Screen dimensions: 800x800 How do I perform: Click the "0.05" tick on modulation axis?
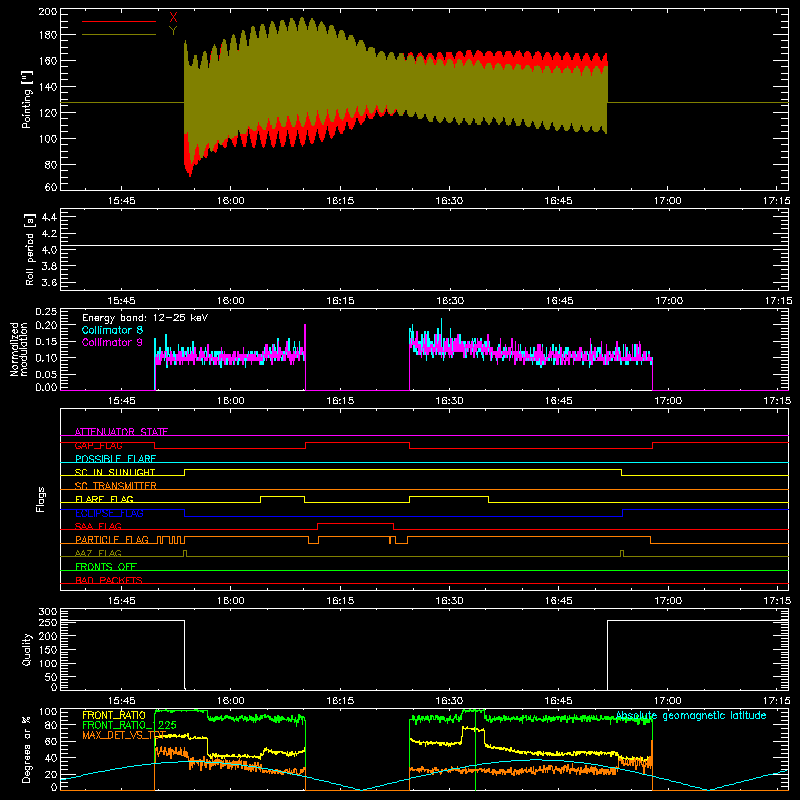click(x=46, y=374)
